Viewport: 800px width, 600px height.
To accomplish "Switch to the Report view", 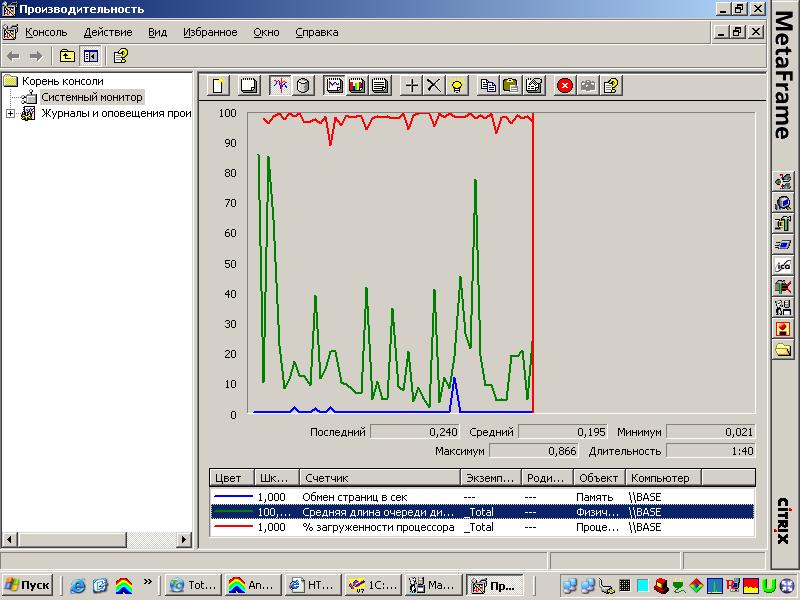I will pyautogui.click(x=380, y=86).
